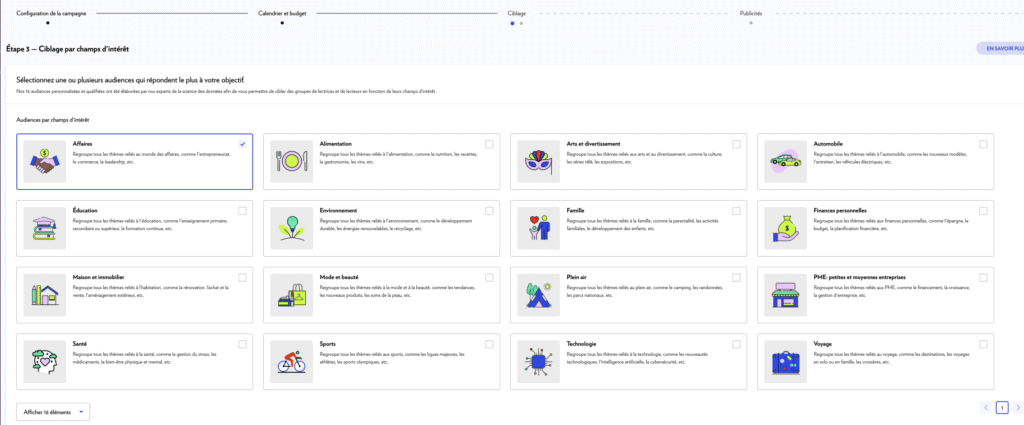1024x425 pixels.
Task: Tick the Santé audience checkbox
Action: (x=243, y=342)
